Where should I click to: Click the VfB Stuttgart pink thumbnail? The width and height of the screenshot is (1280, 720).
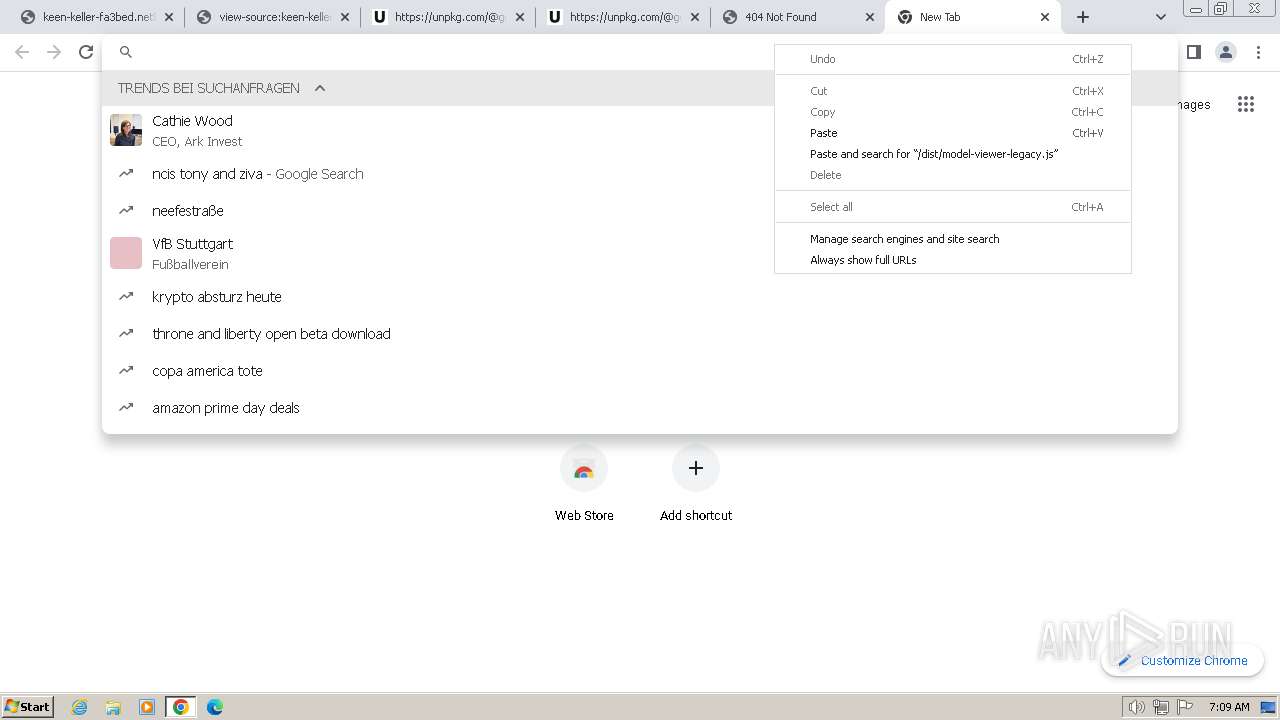point(126,253)
